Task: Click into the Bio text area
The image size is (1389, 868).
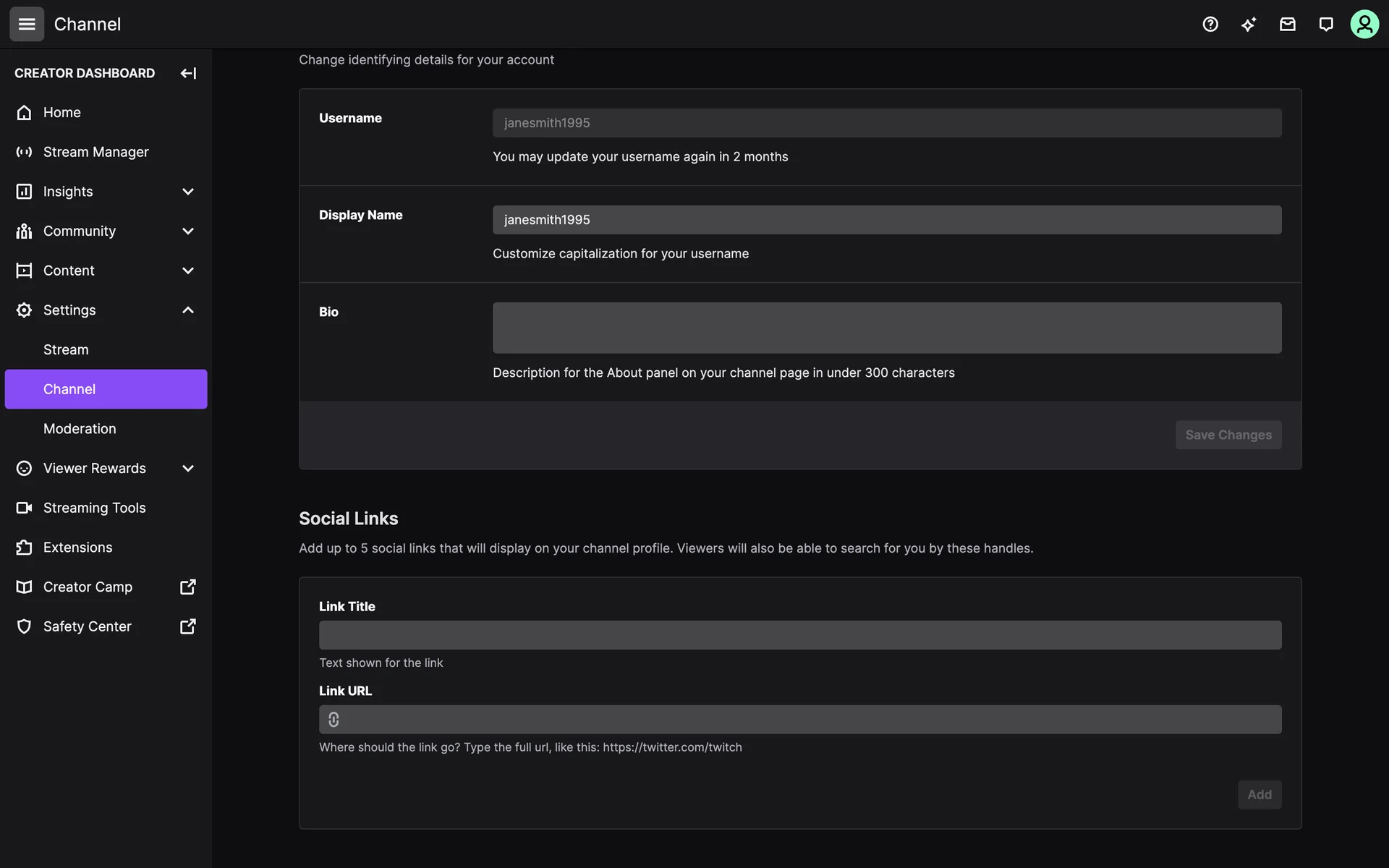Action: 886,328
